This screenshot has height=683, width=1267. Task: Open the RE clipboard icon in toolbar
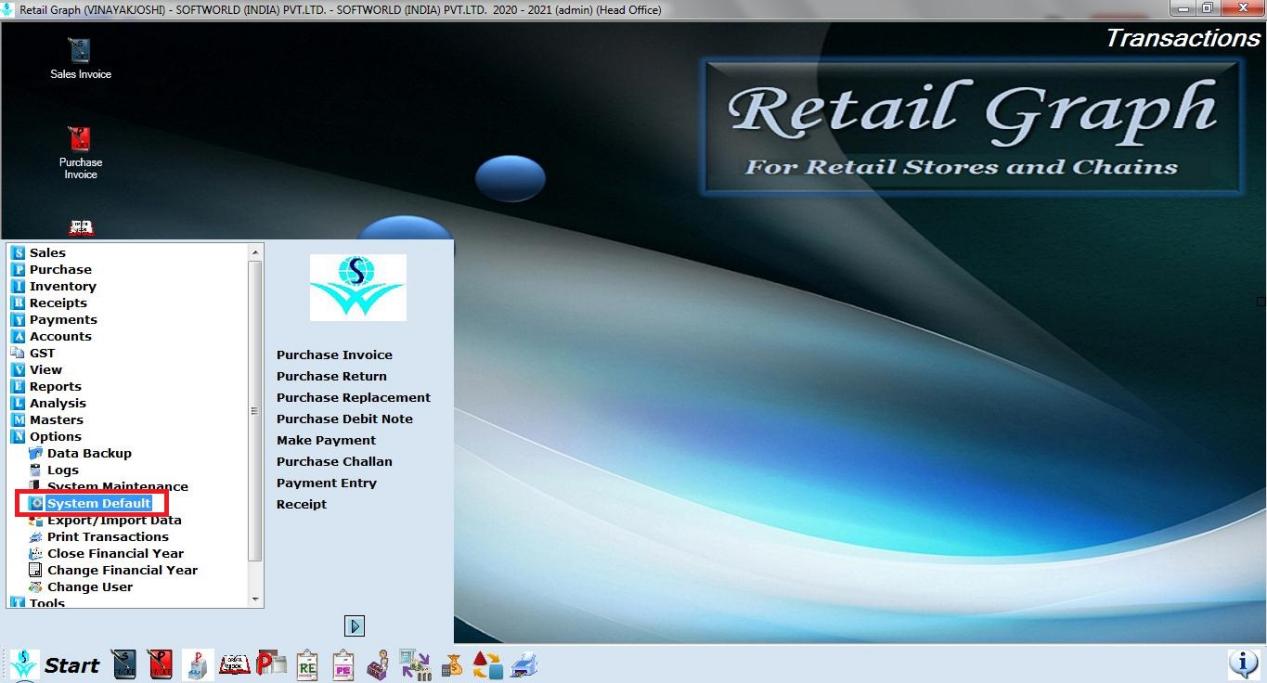click(x=307, y=665)
